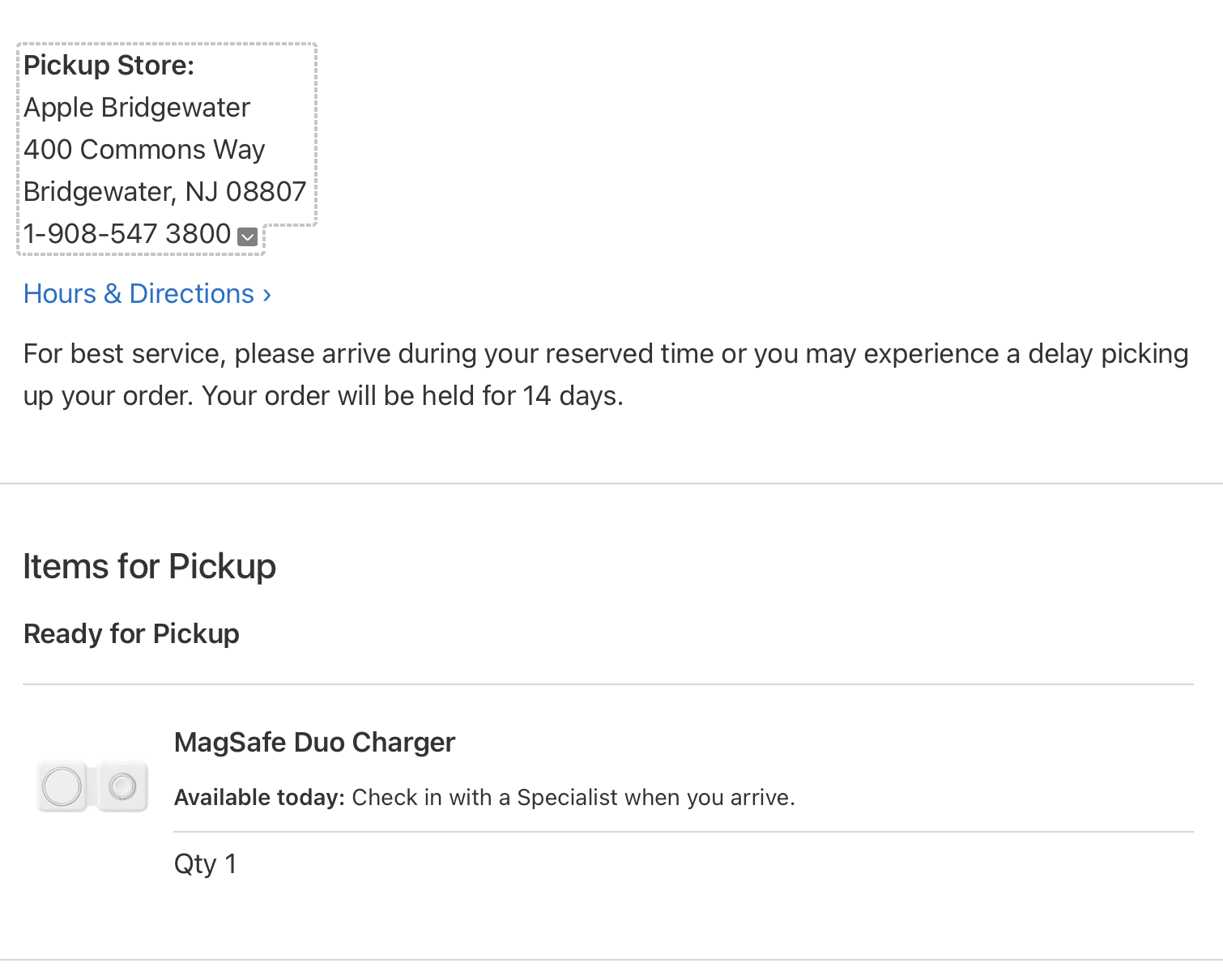Click the Check in with a Specialist text
The image size is (1223, 980).
(573, 798)
